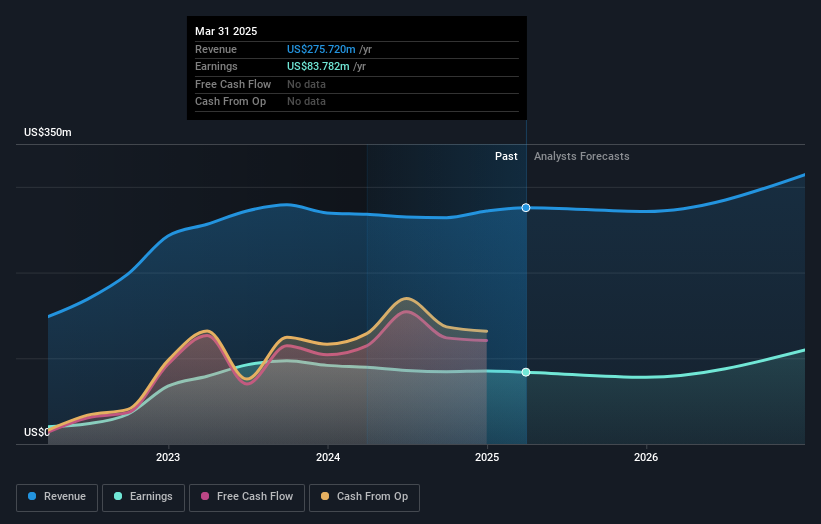821x524 pixels.
Task: Click the Past label on the chart
Action: tap(506, 156)
